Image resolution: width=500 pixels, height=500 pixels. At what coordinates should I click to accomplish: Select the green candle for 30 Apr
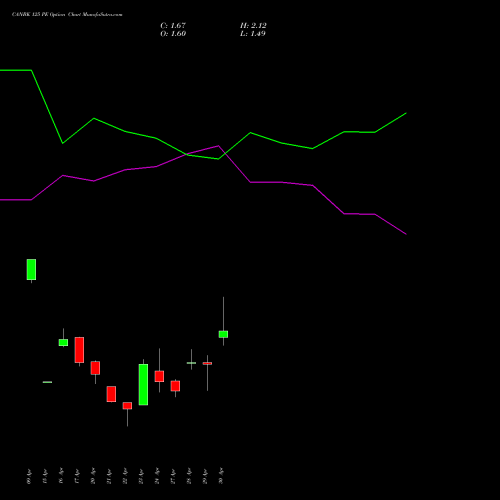coord(223,334)
